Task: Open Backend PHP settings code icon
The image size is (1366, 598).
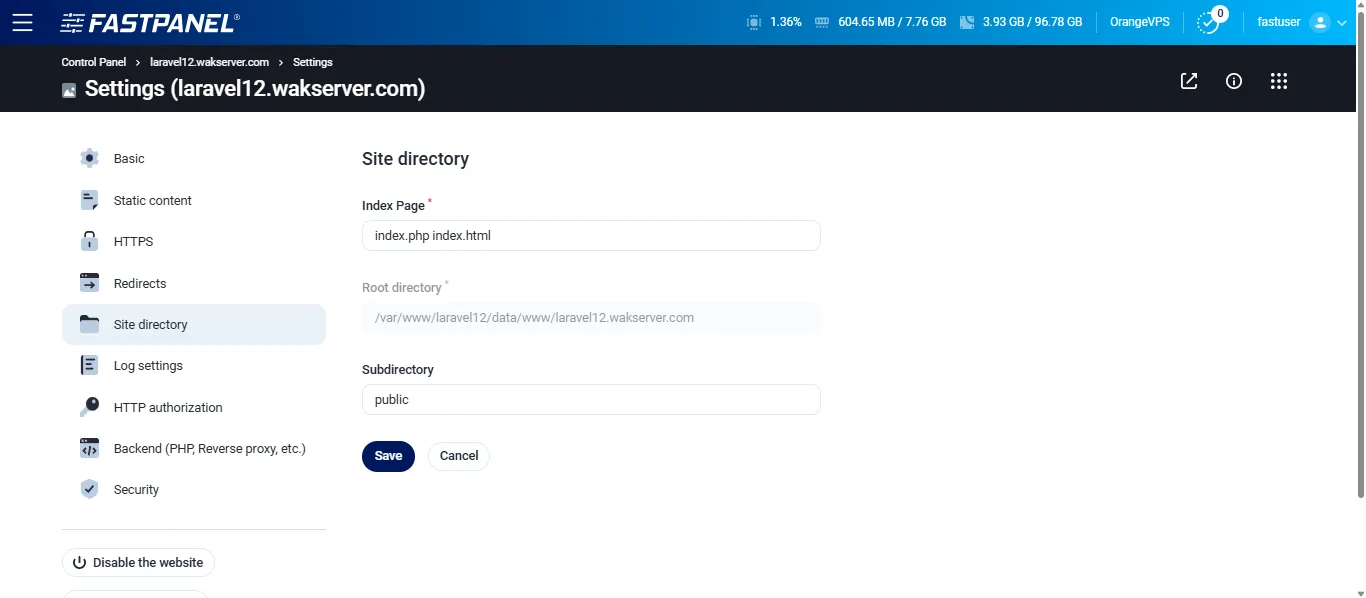Action: point(89,448)
